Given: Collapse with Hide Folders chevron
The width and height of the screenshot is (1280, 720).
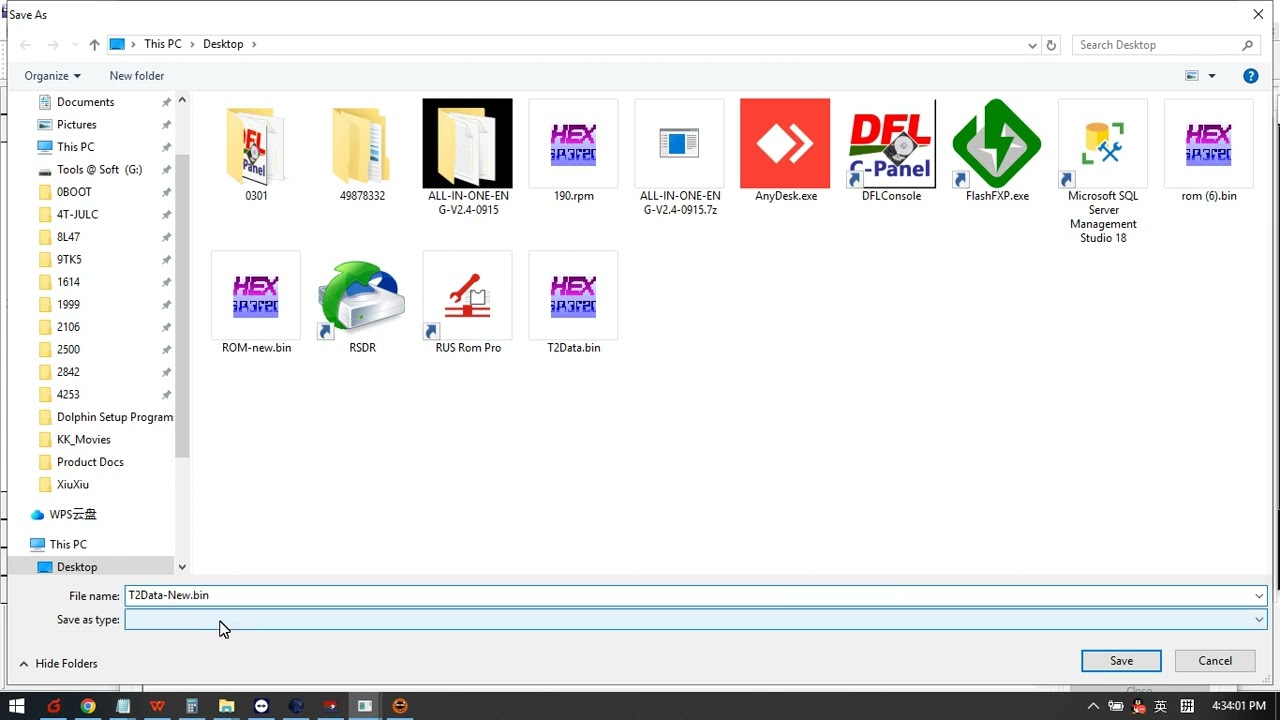Looking at the screenshot, I should point(24,664).
